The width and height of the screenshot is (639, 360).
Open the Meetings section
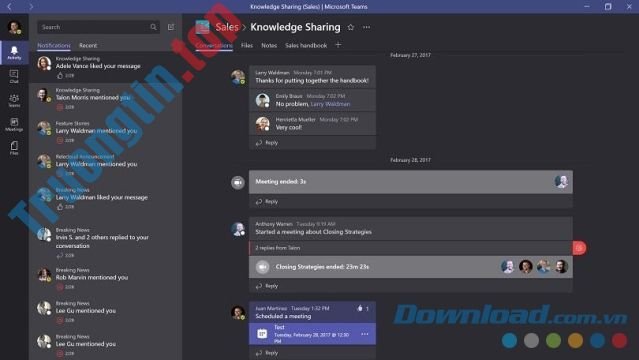coord(14,124)
